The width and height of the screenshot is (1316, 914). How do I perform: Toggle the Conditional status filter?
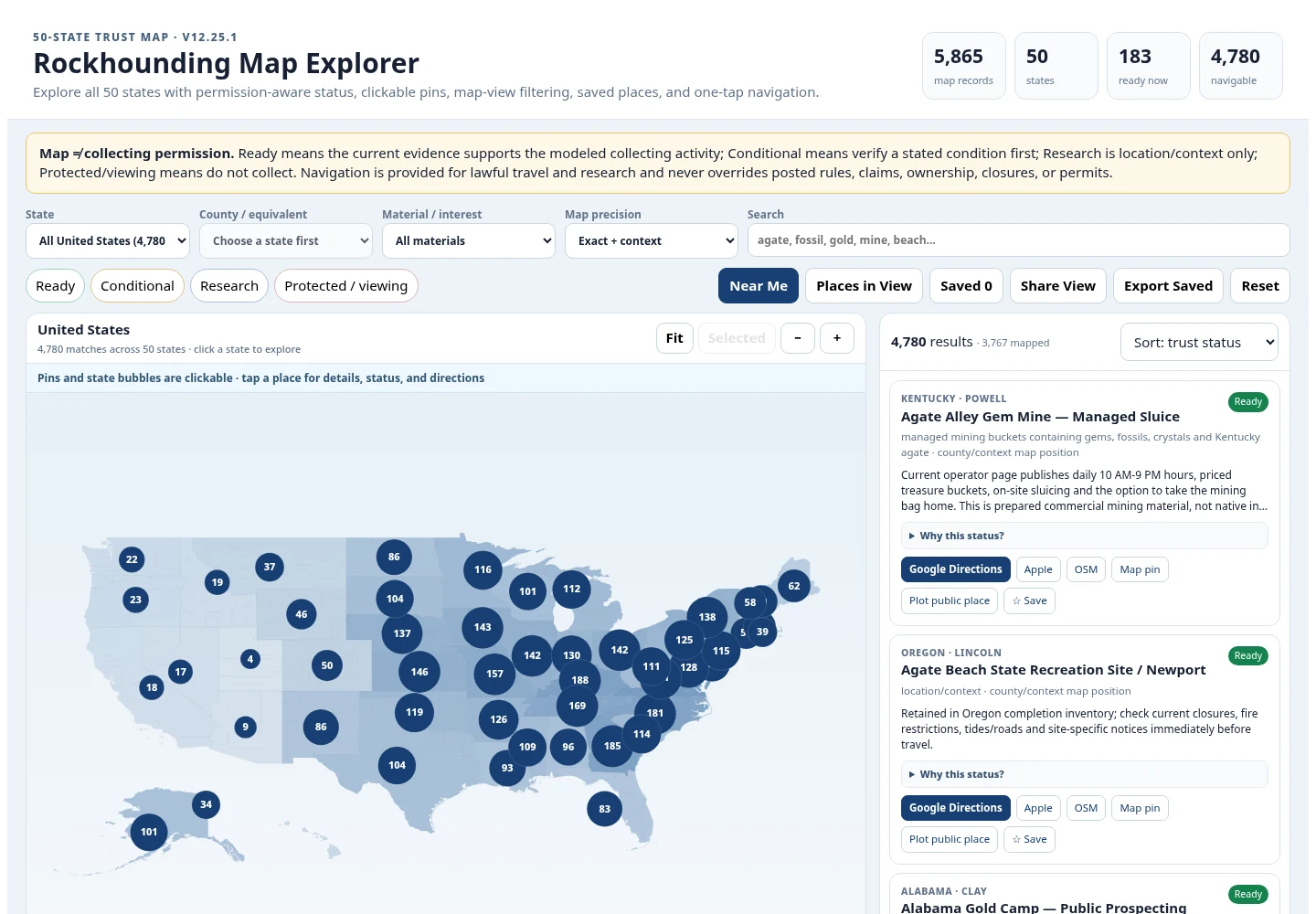(137, 286)
